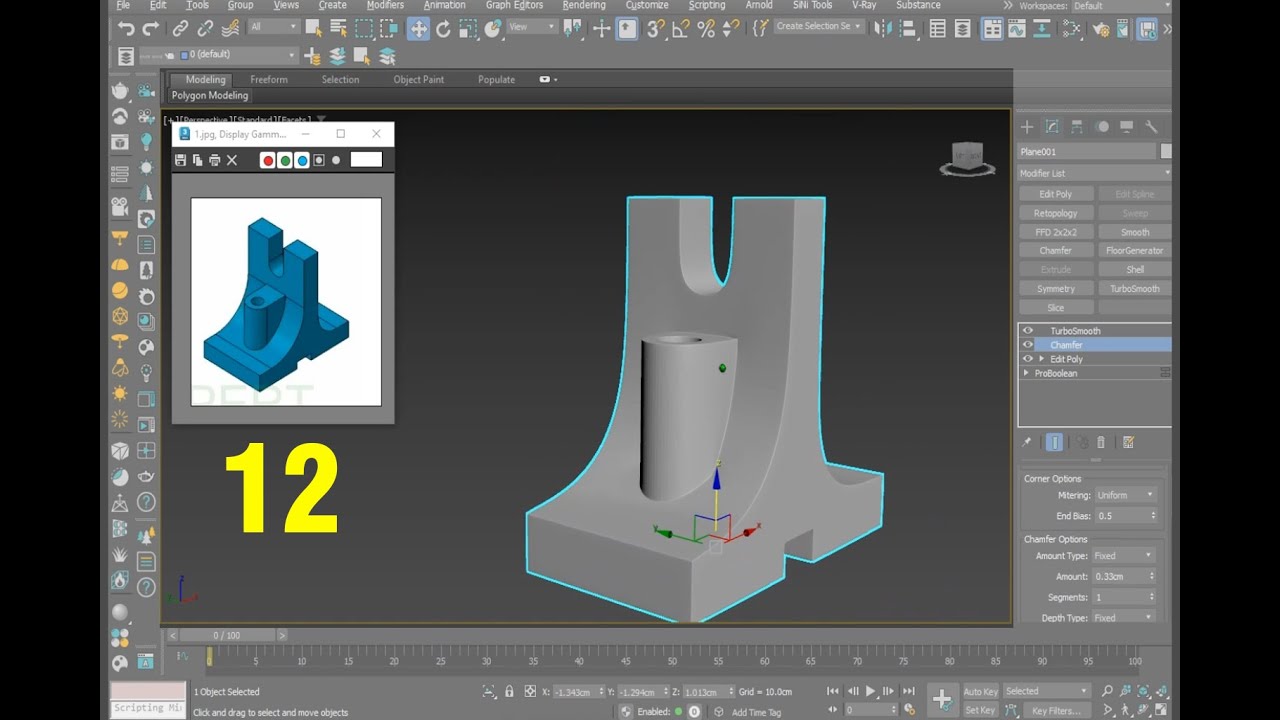The image size is (1280, 720).
Task: Click the Bind to Space Warp icon
Action: [x=230, y=29]
